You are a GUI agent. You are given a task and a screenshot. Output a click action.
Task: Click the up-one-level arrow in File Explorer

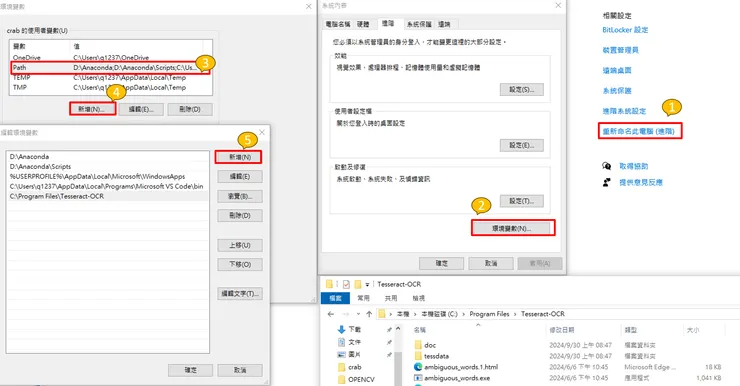tap(369, 314)
